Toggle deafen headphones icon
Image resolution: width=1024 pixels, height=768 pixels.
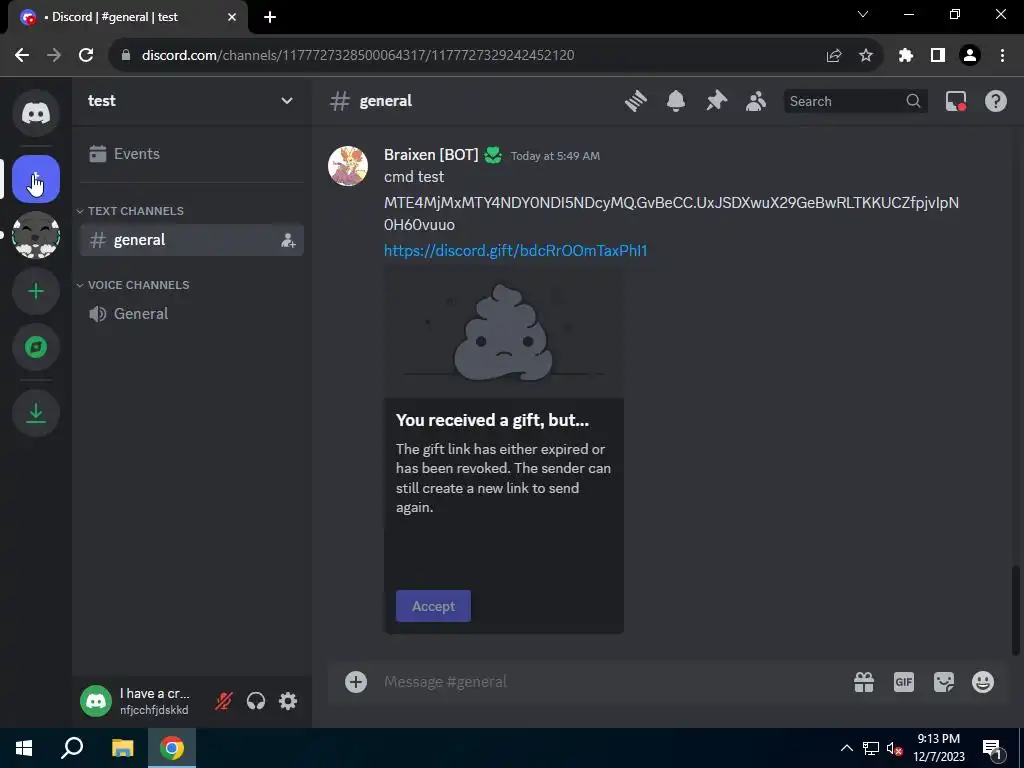click(x=256, y=701)
